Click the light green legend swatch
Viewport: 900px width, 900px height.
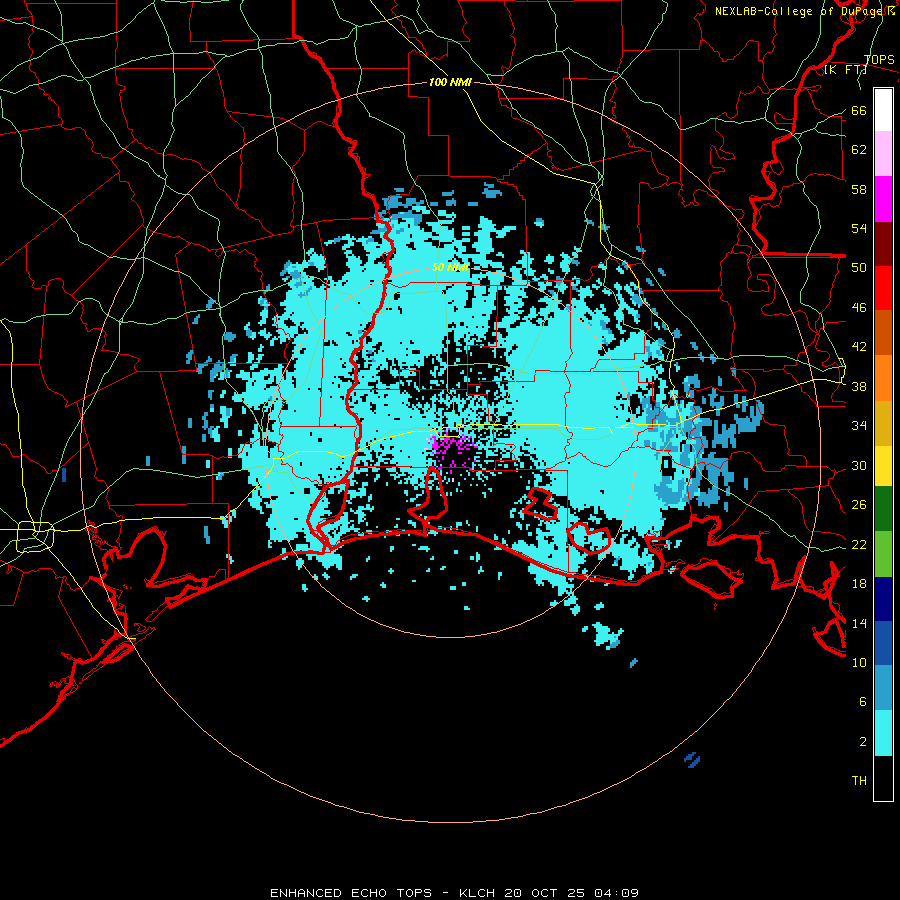[x=883, y=554]
